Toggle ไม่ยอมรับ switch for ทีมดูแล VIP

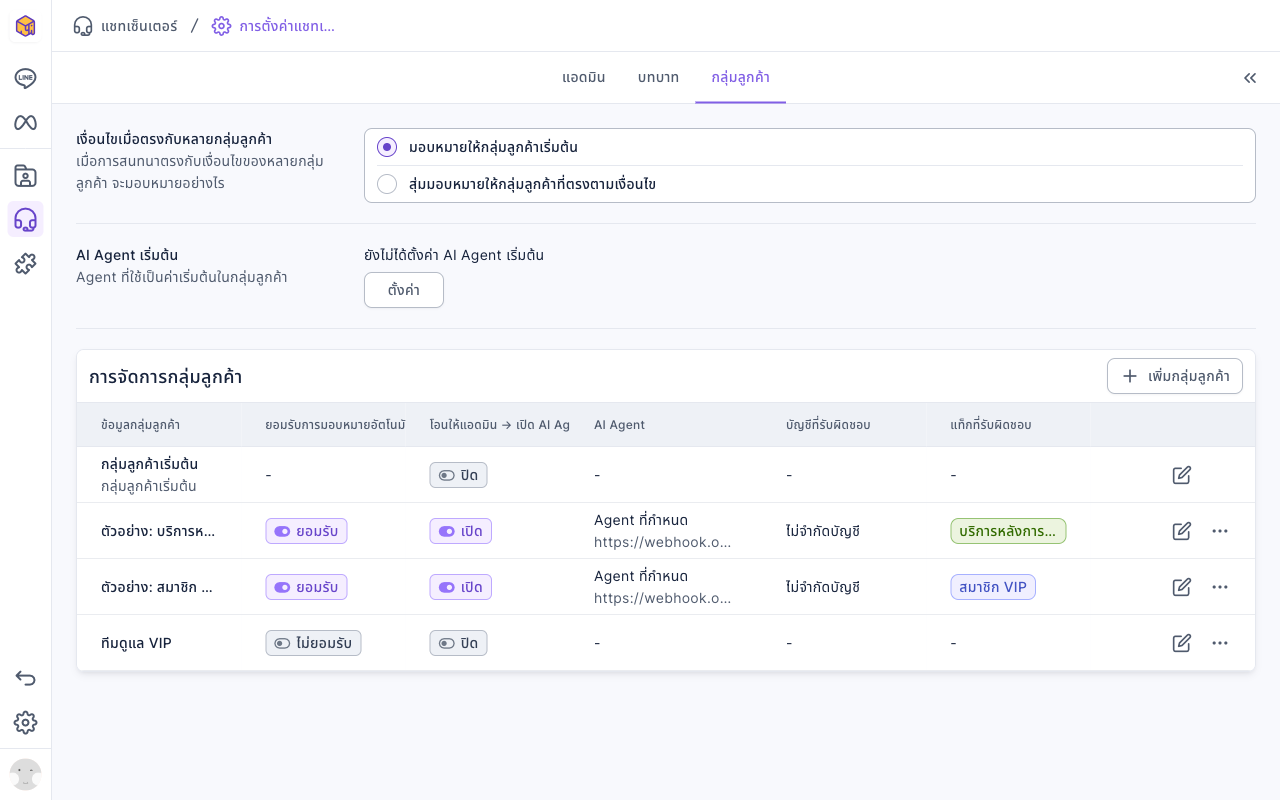pyautogui.click(x=313, y=643)
